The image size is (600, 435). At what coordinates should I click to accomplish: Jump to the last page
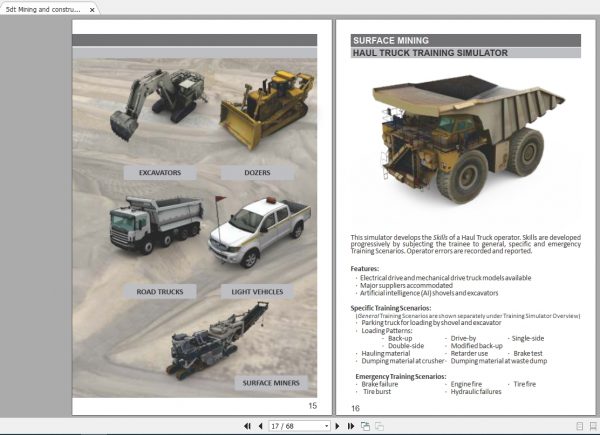click(x=351, y=426)
